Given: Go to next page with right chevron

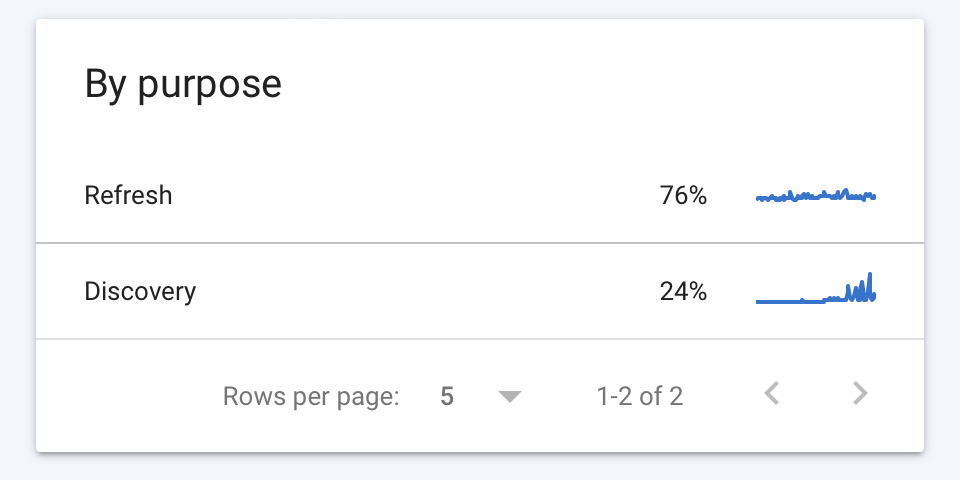Looking at the screenshot, I should (861, 393).
